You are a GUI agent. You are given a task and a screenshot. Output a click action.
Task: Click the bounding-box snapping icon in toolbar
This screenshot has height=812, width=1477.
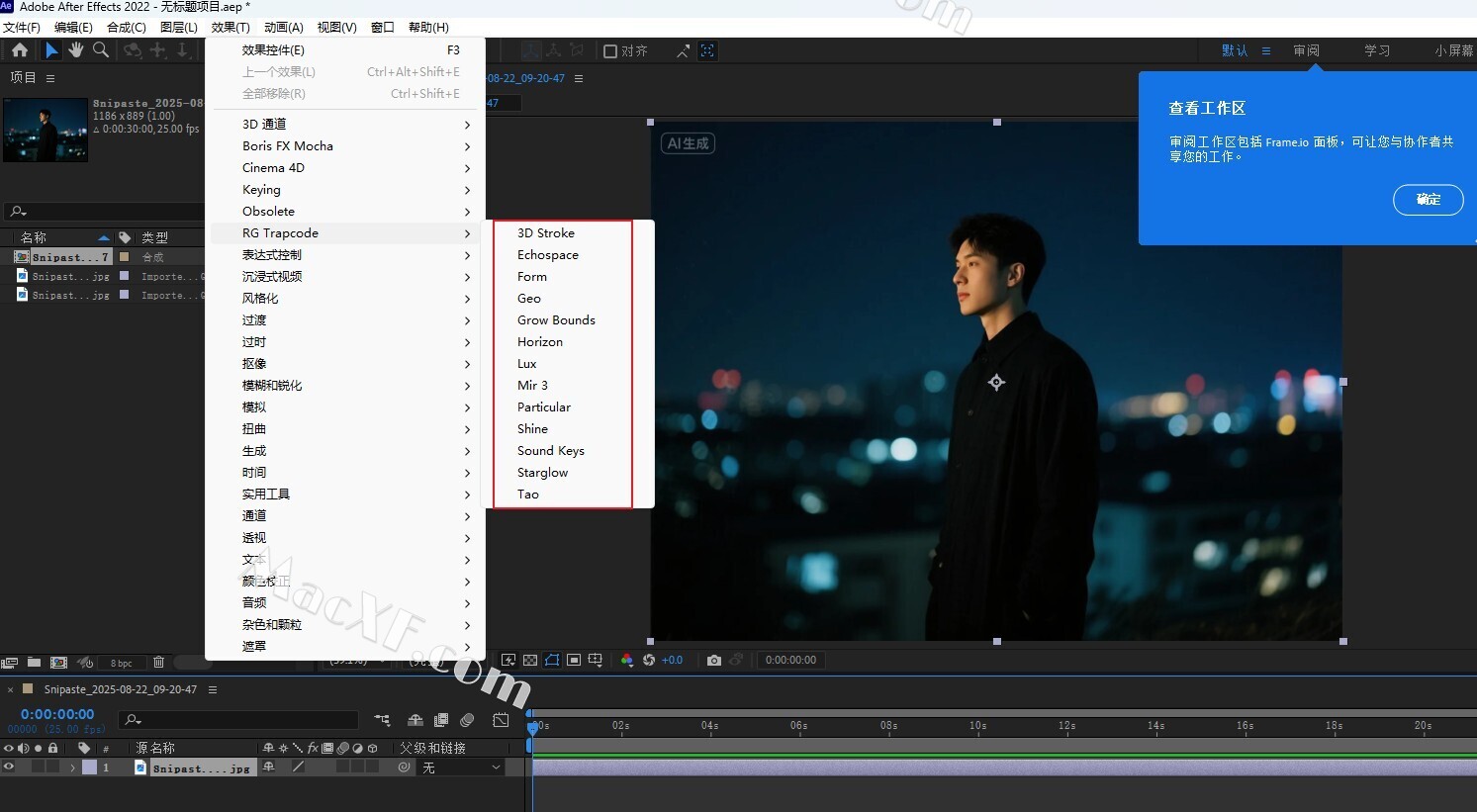[x=707, y=50]
